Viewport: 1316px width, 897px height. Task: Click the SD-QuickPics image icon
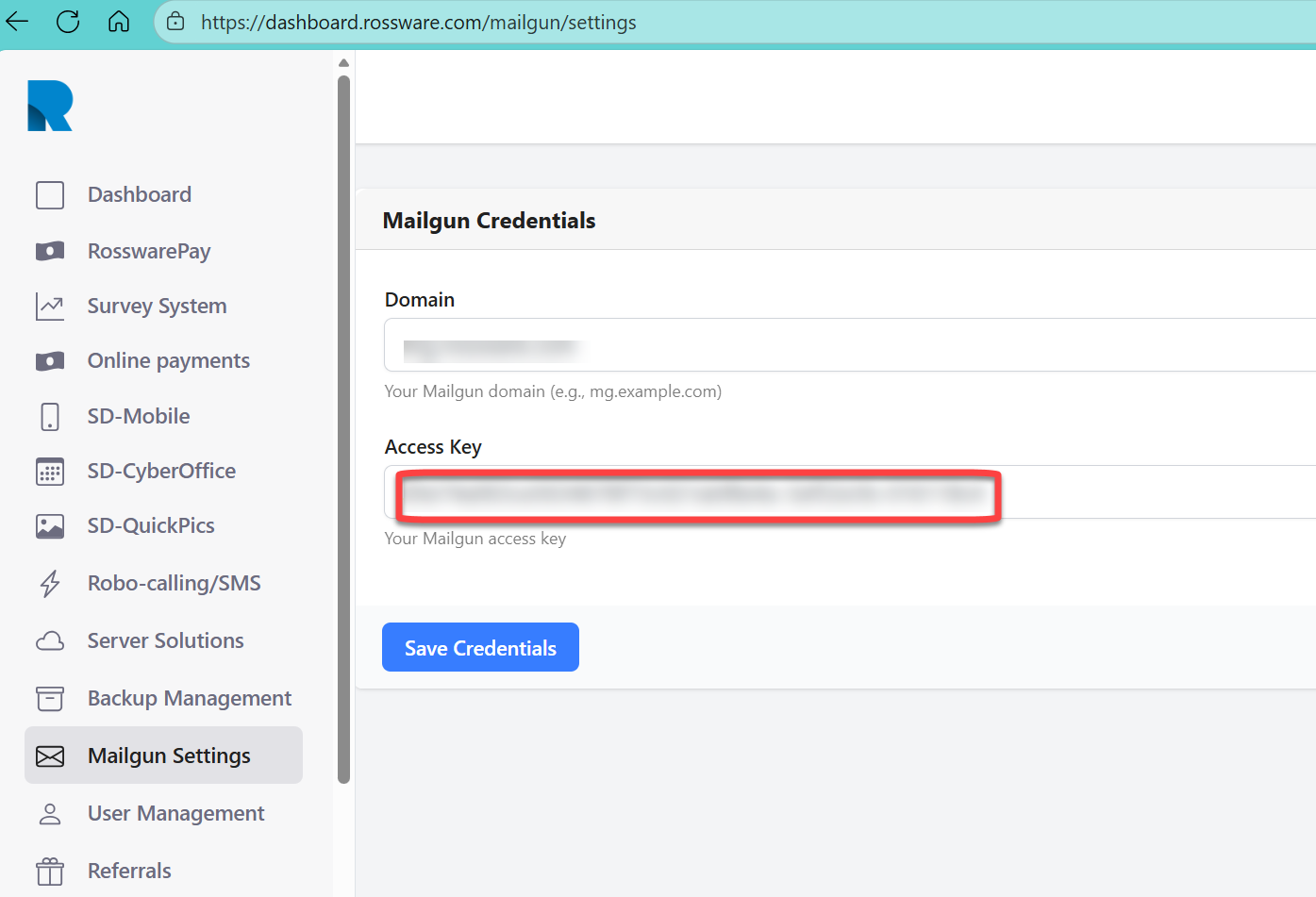[x=50, y=526]
